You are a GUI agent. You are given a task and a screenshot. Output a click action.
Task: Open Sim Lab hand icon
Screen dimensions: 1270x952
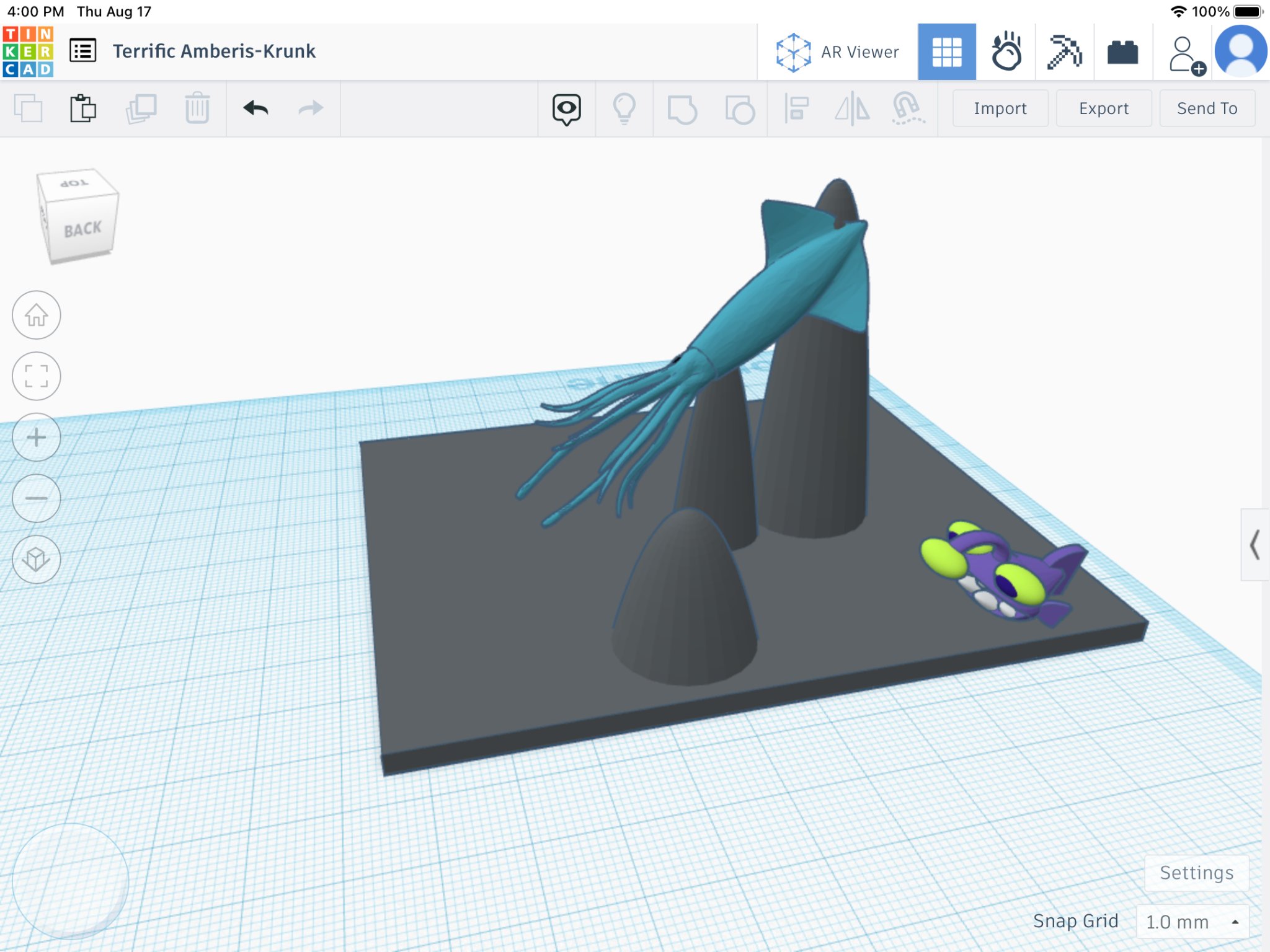point(1006,52)
